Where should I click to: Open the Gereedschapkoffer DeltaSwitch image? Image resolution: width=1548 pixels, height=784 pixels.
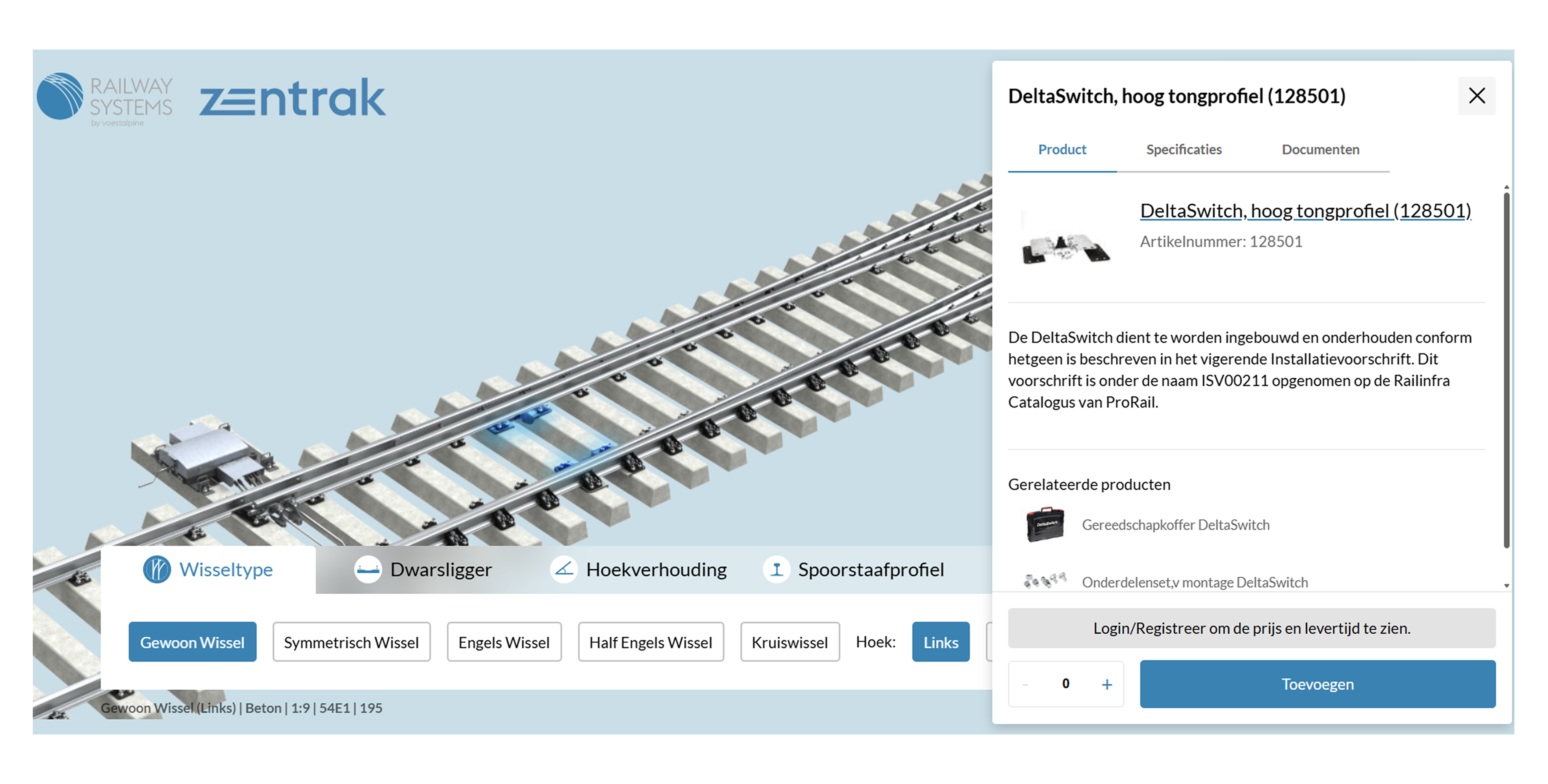pos(1045,524)
